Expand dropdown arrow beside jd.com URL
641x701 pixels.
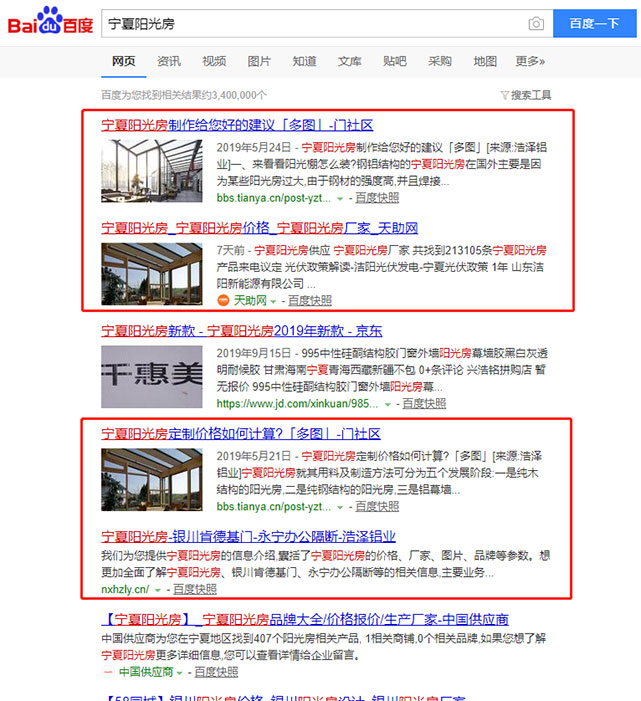(388, 405)
